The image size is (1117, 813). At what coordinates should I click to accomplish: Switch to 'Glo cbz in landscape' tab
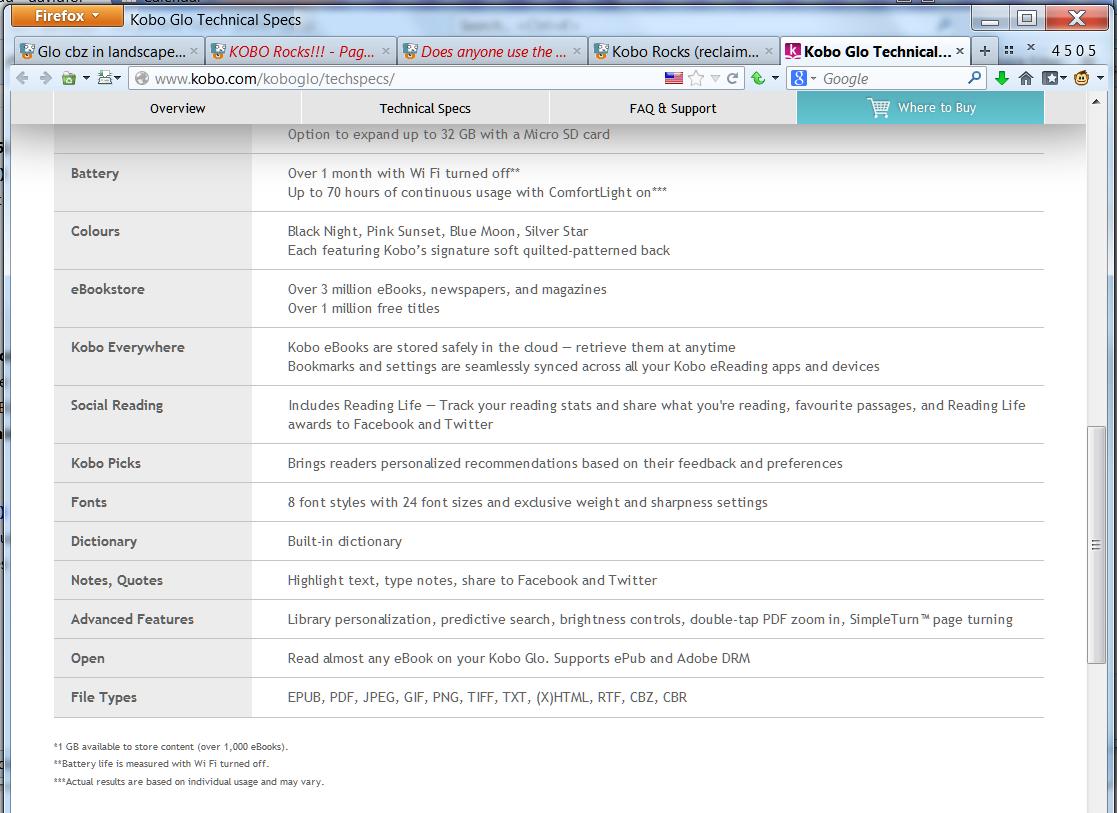pyautogui.click(x=109, y=51)
